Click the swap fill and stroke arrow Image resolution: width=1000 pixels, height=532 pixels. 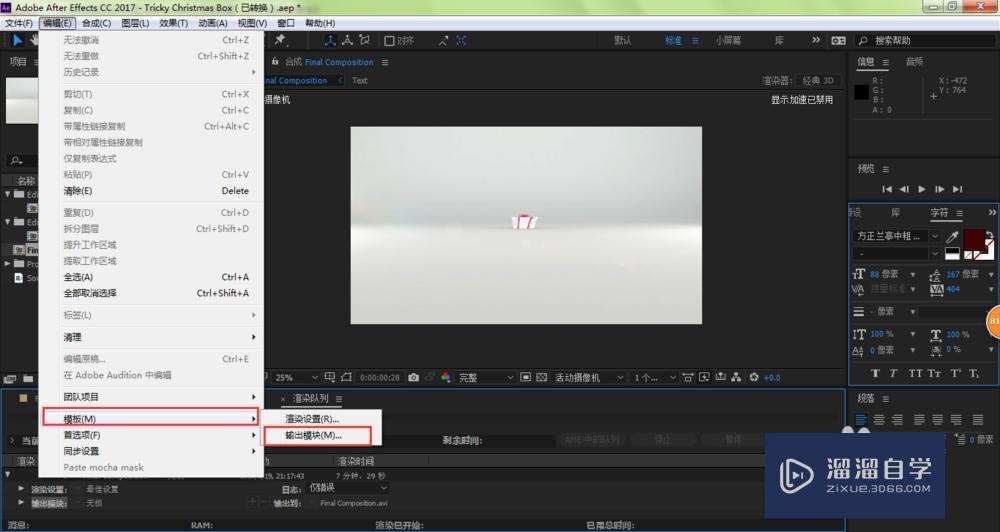click(x=989, y=235)
